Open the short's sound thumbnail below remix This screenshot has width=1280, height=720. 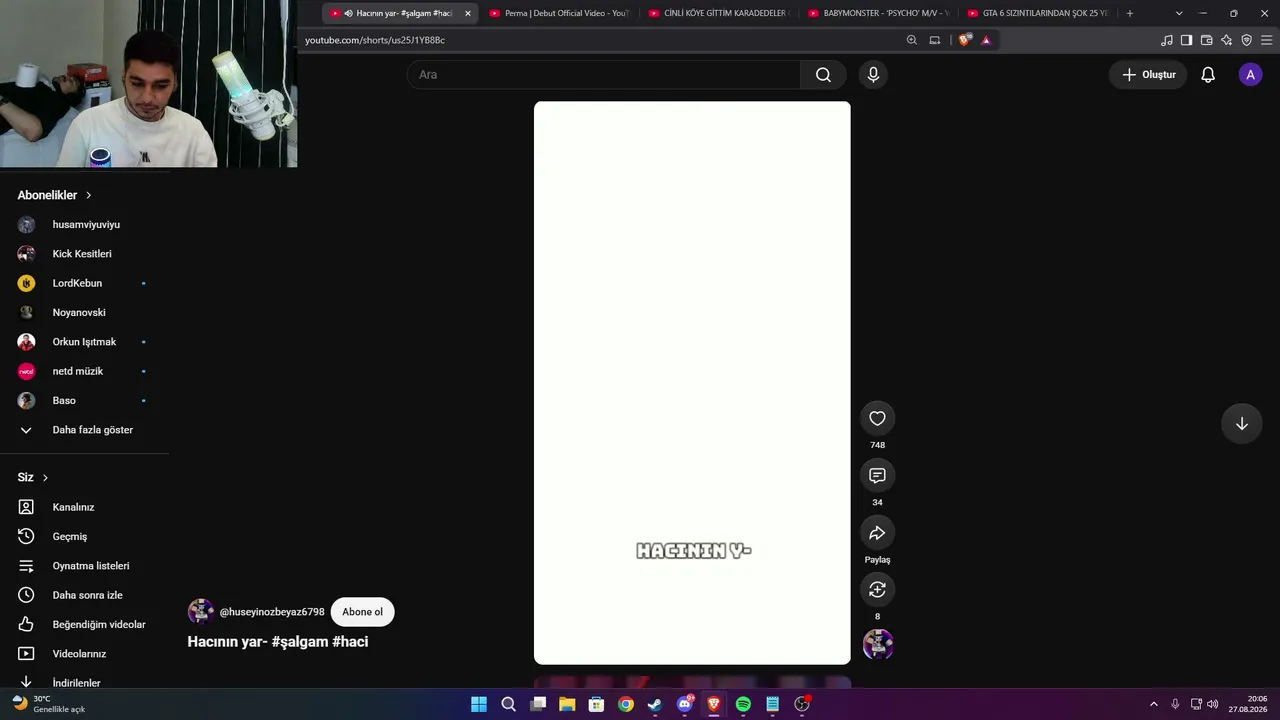pyautogui.click(x=877, y=645)
